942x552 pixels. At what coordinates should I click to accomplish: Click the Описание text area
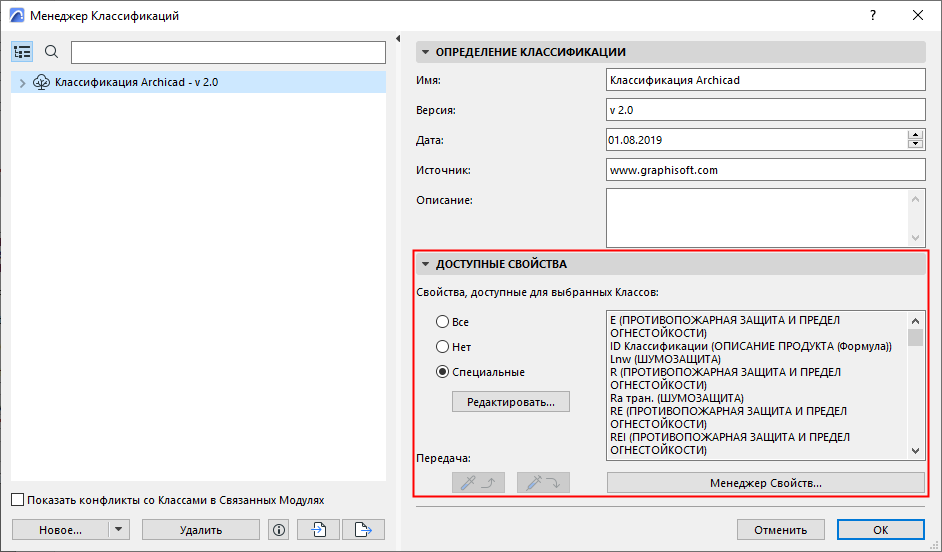tap(757, 217)
